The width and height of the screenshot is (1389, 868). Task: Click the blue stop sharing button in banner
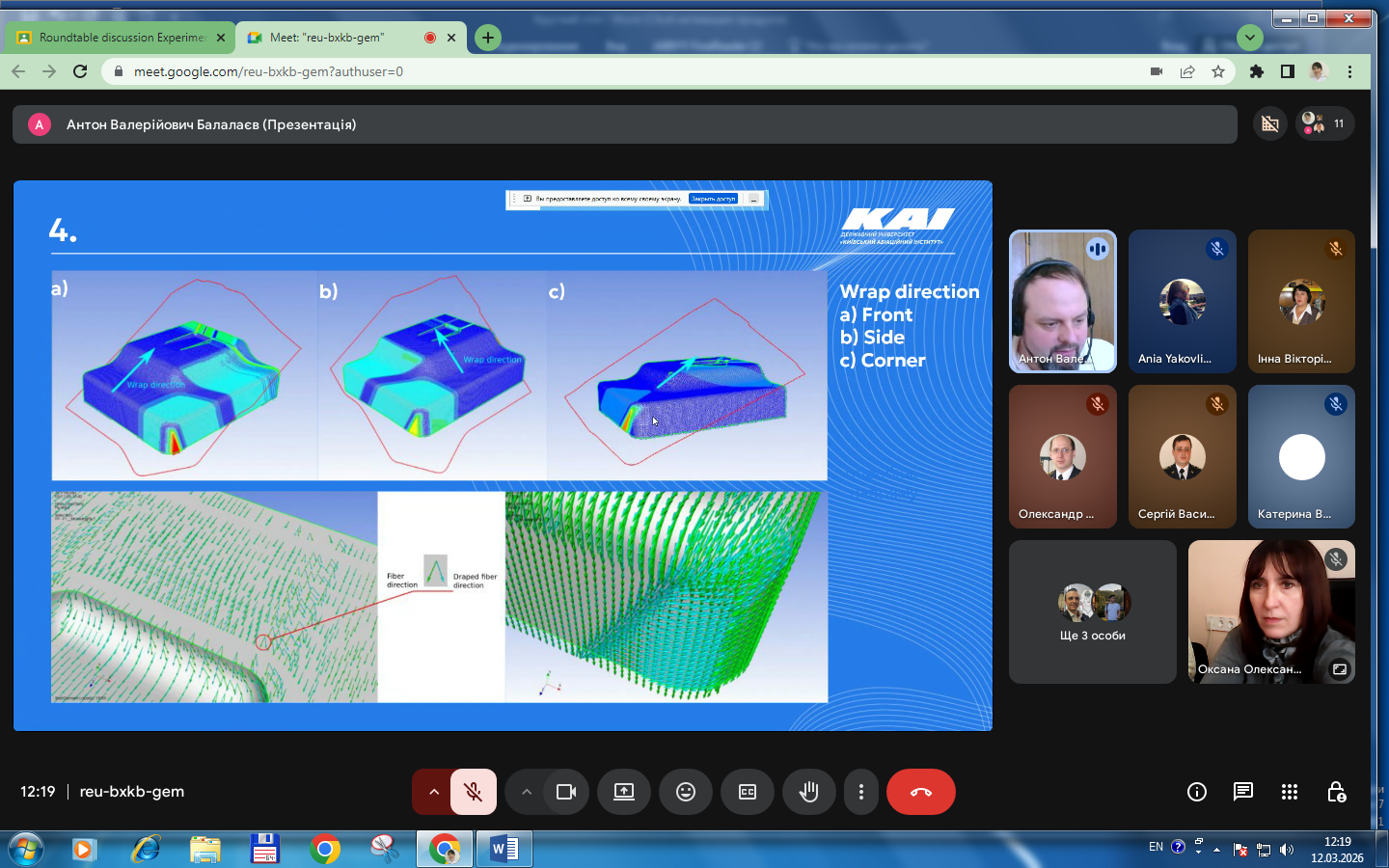(713, 199)
